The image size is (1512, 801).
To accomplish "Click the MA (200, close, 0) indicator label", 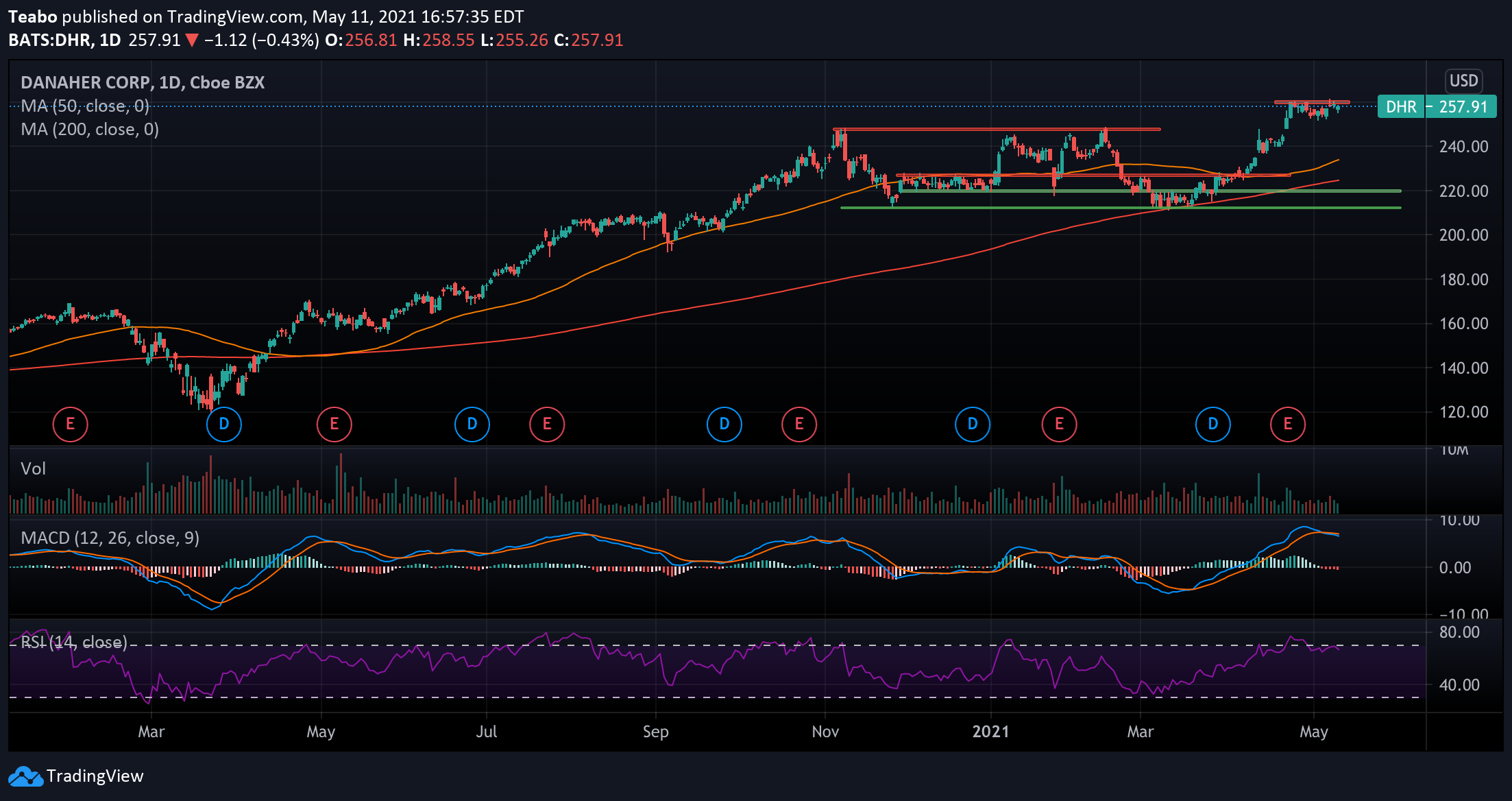I will coord(90,129).
